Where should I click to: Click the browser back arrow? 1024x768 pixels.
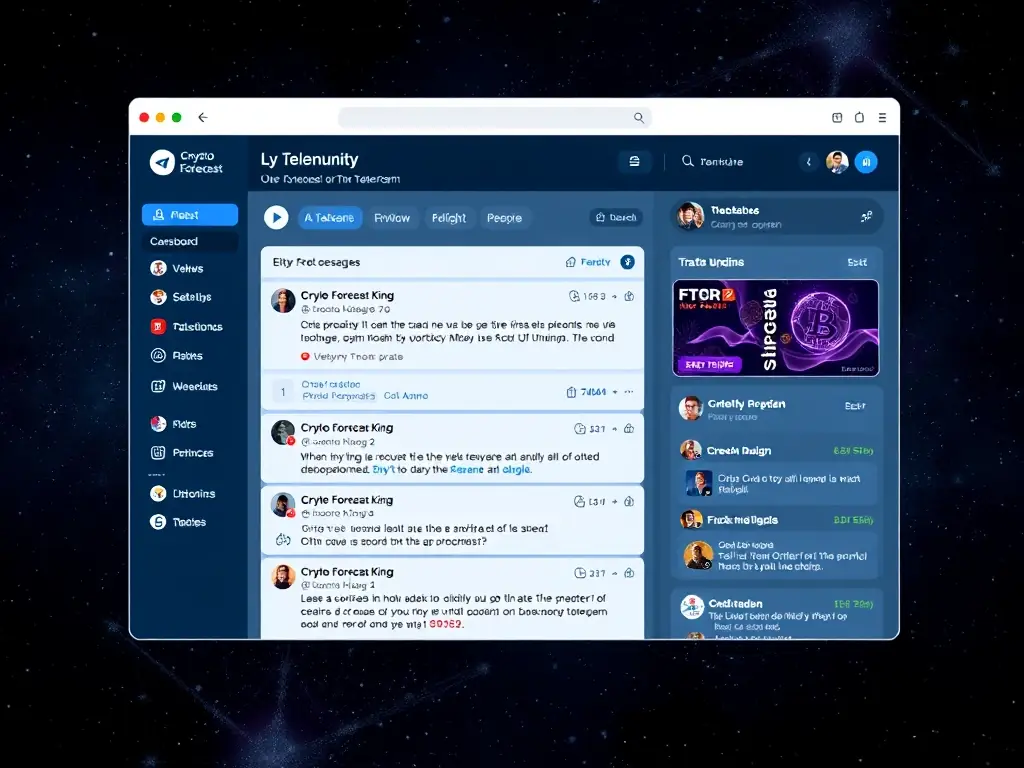point(203,118)
